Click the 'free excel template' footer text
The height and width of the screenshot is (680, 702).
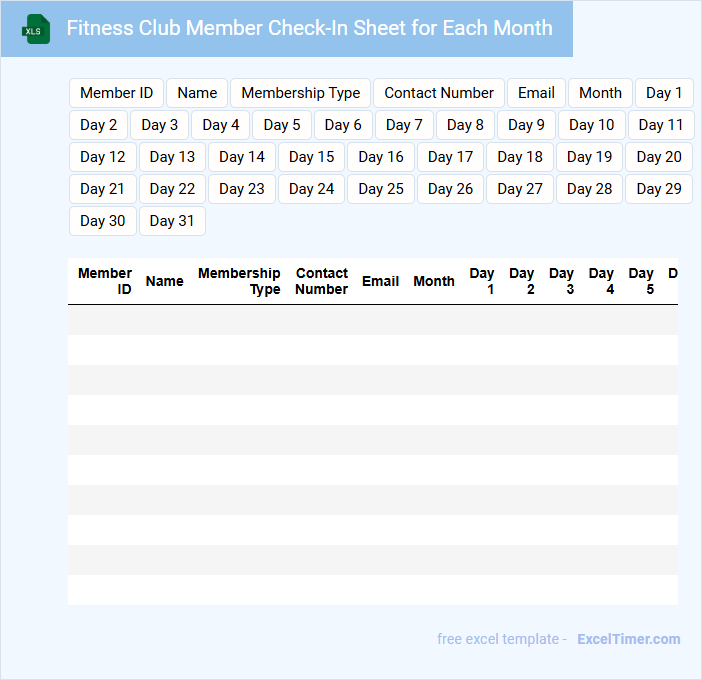[x=498, y=639]
